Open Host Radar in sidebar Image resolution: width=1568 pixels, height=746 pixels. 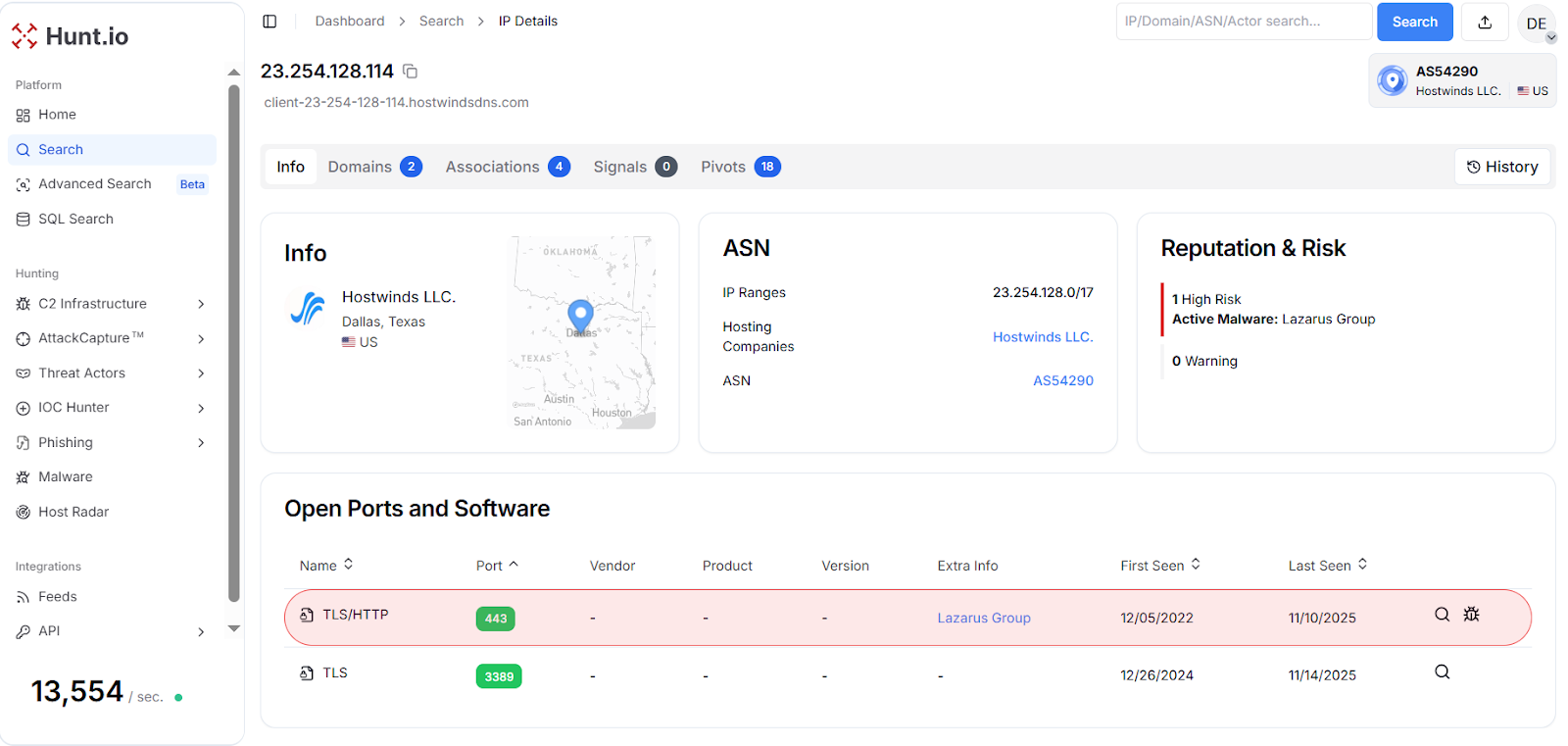pyautogui.click(x=73, y=512)
